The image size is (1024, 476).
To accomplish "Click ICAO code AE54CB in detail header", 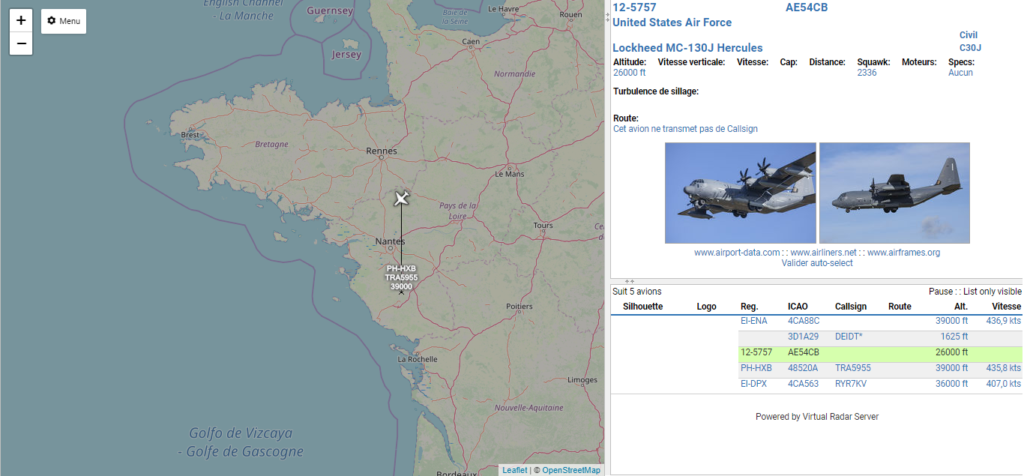I will coord(807,8).
